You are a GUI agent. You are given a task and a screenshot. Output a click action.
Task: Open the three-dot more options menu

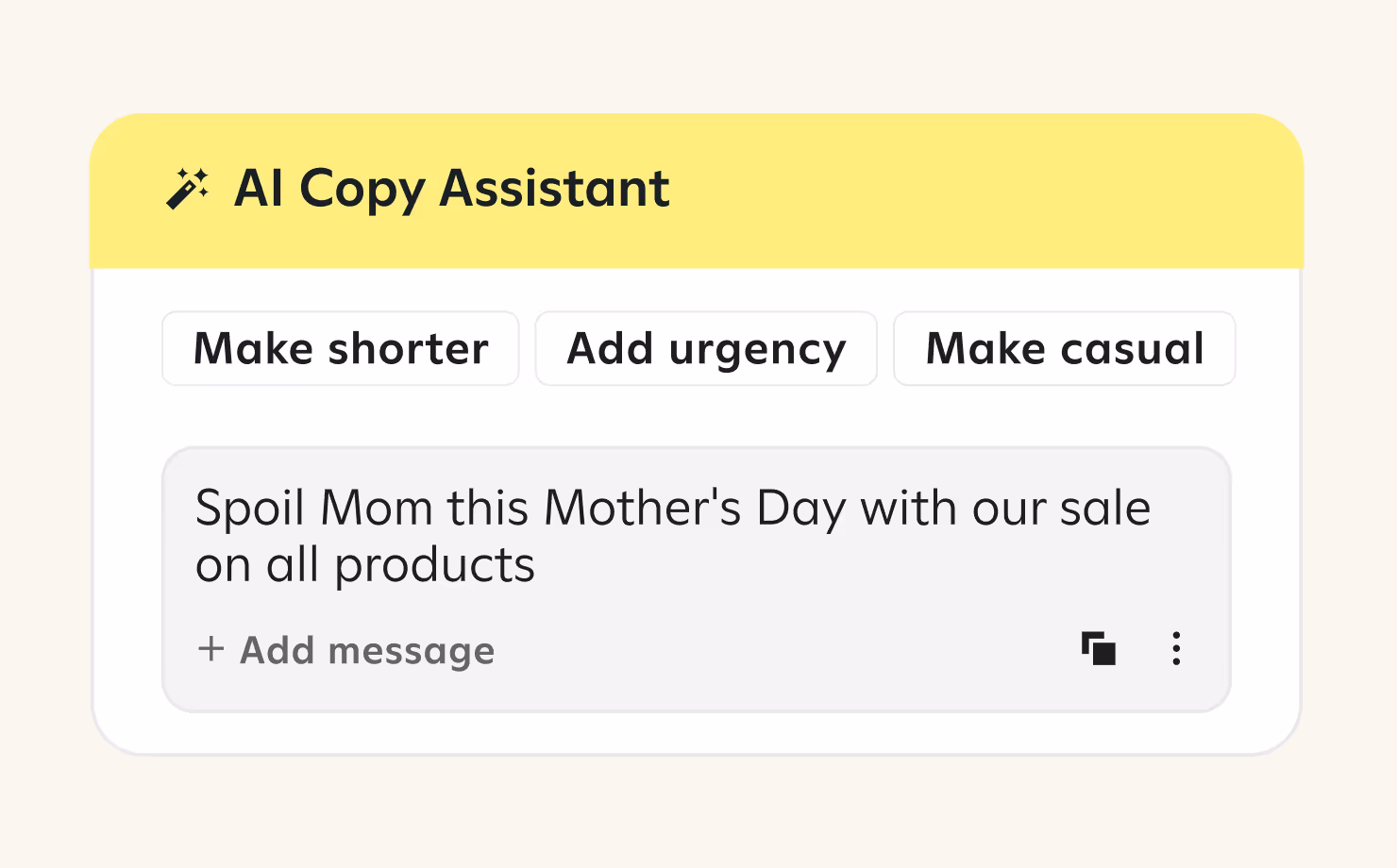pyautogui.click(x=1176, y=649)
